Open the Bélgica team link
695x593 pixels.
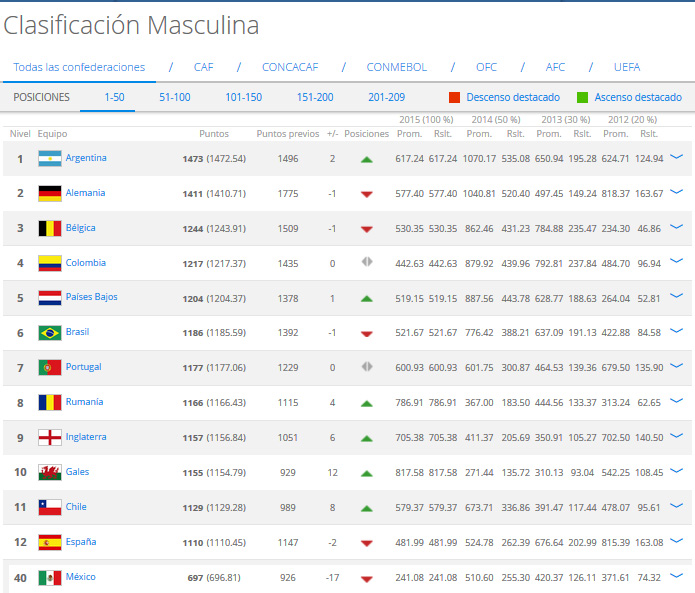coord(81,228)
